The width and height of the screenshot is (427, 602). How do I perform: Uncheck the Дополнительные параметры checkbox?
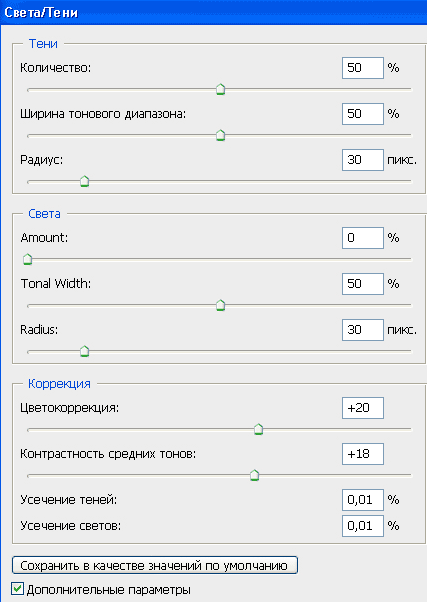pyautogui.click(x=18, y=589)
